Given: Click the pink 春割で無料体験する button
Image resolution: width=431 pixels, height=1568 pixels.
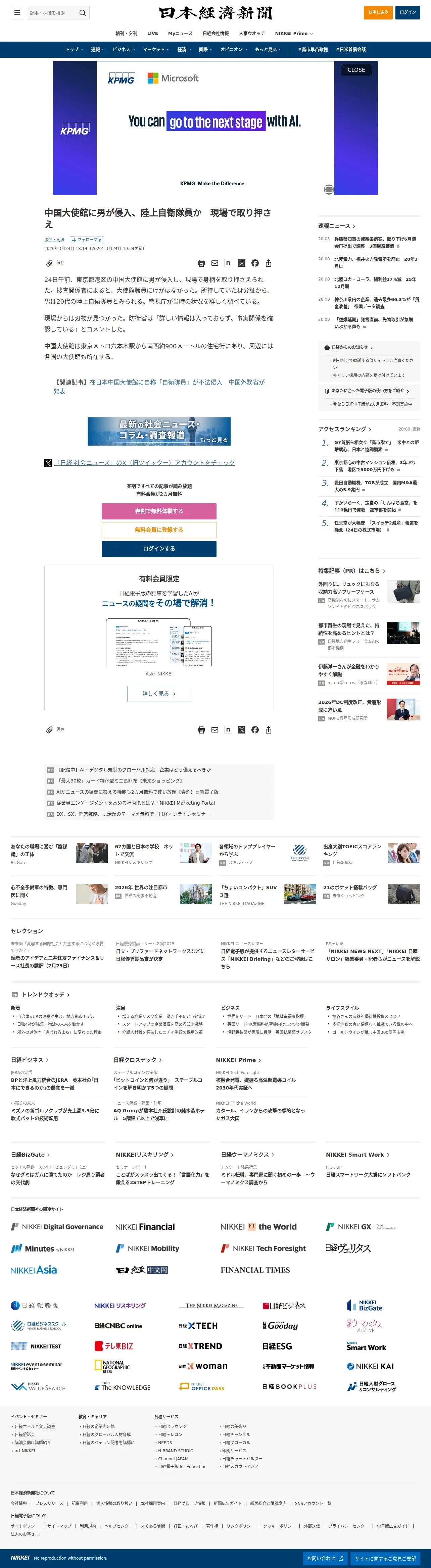Looking at the screenshot, I should pos(159,511).
